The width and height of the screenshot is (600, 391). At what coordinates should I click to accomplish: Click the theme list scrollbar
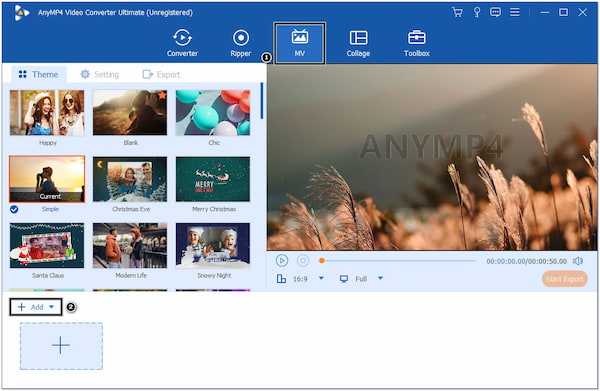pos(262,101)
